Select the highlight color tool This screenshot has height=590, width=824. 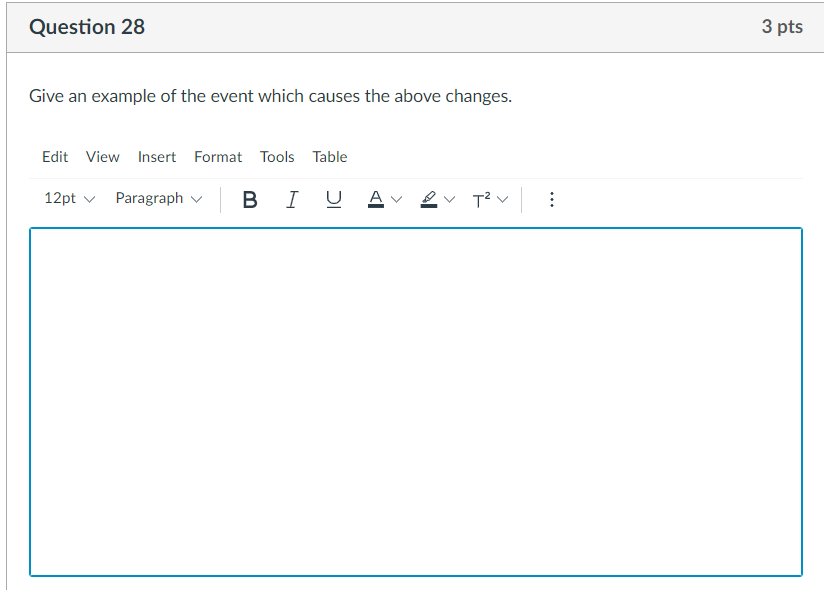[x=427, y=199]
